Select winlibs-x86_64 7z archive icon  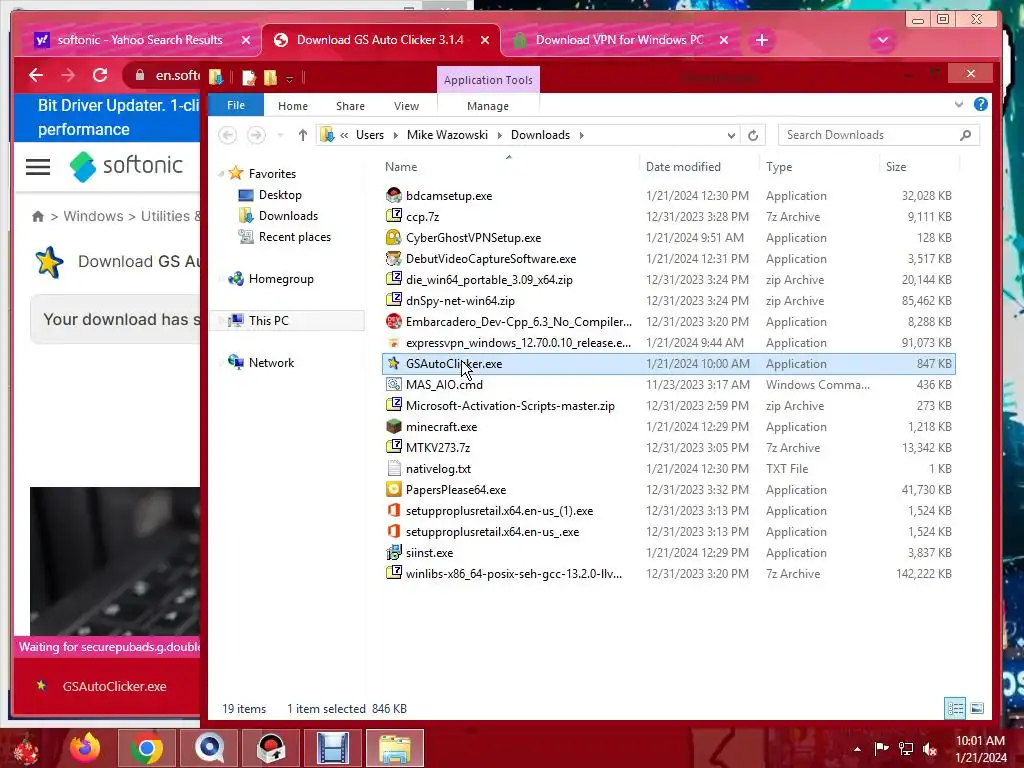pos(393,573)
